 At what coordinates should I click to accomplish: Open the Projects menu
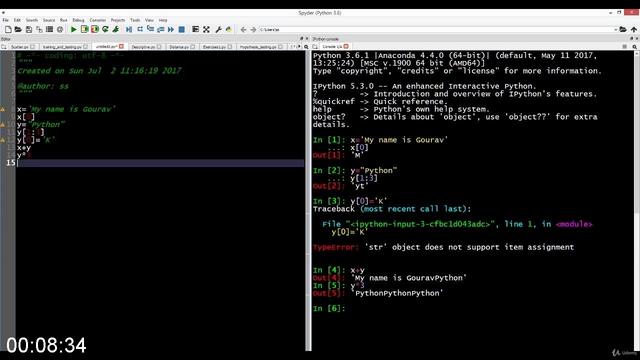(x=118, y=20)
